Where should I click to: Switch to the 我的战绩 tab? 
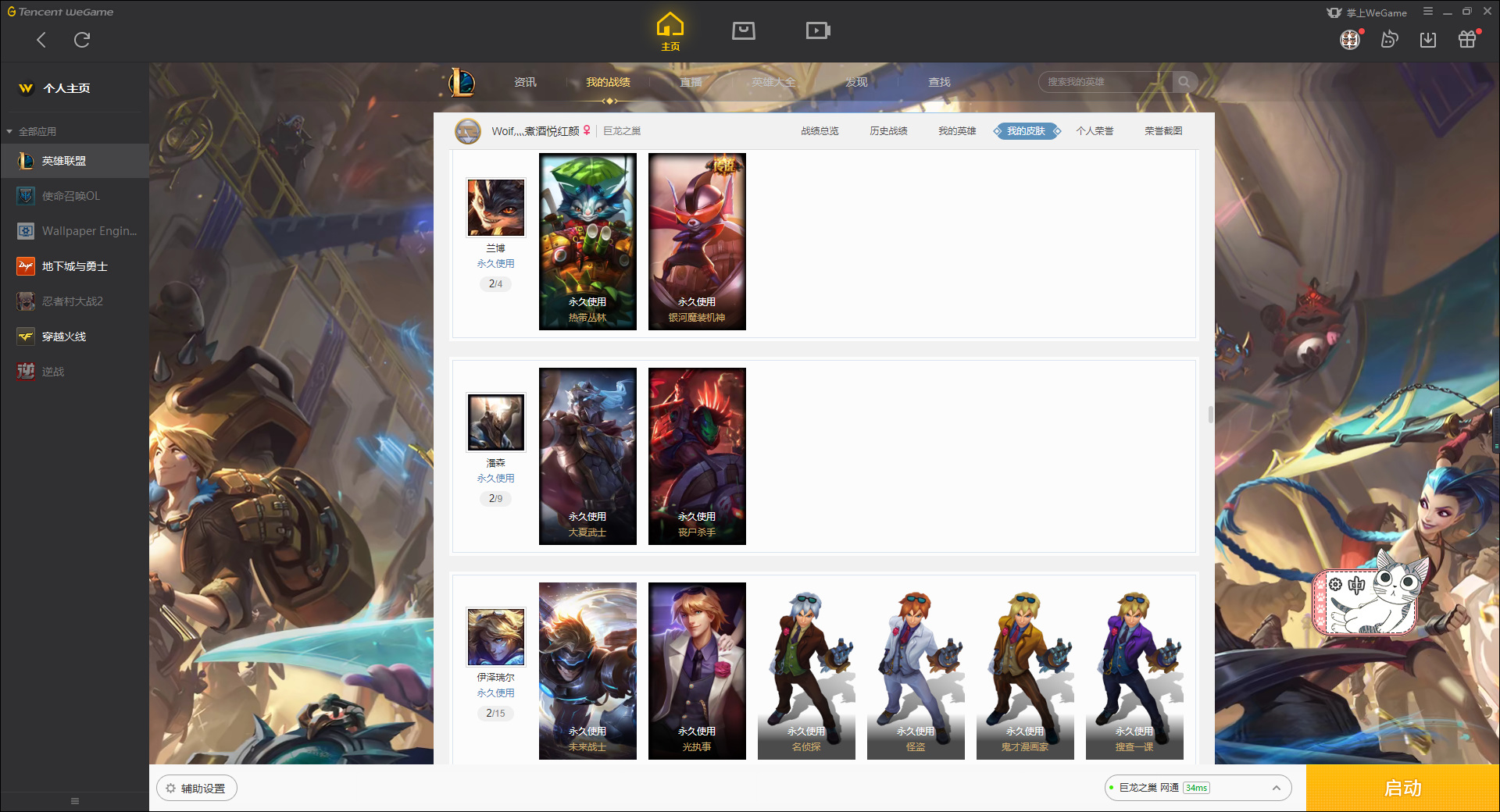[608, 82]
